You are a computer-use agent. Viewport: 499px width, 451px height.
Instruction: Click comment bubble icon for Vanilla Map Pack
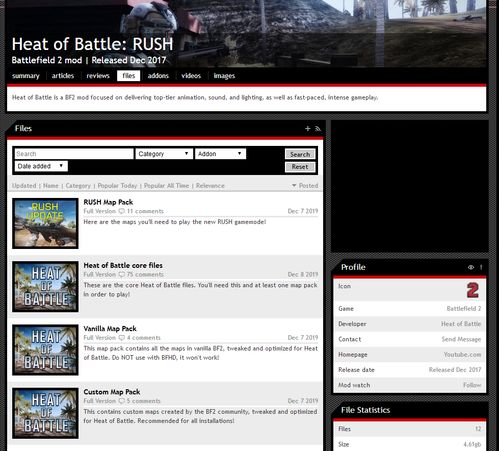coord(122,338)
